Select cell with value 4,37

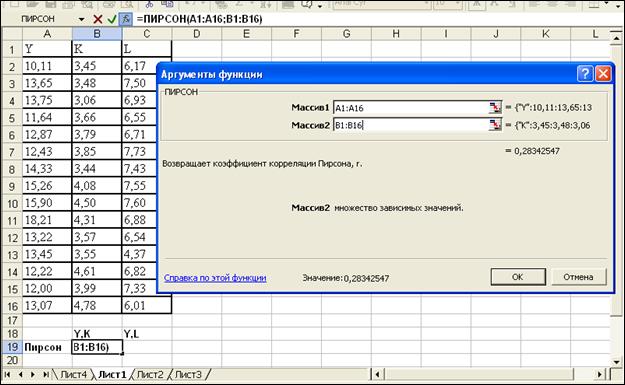click(140, 254)
